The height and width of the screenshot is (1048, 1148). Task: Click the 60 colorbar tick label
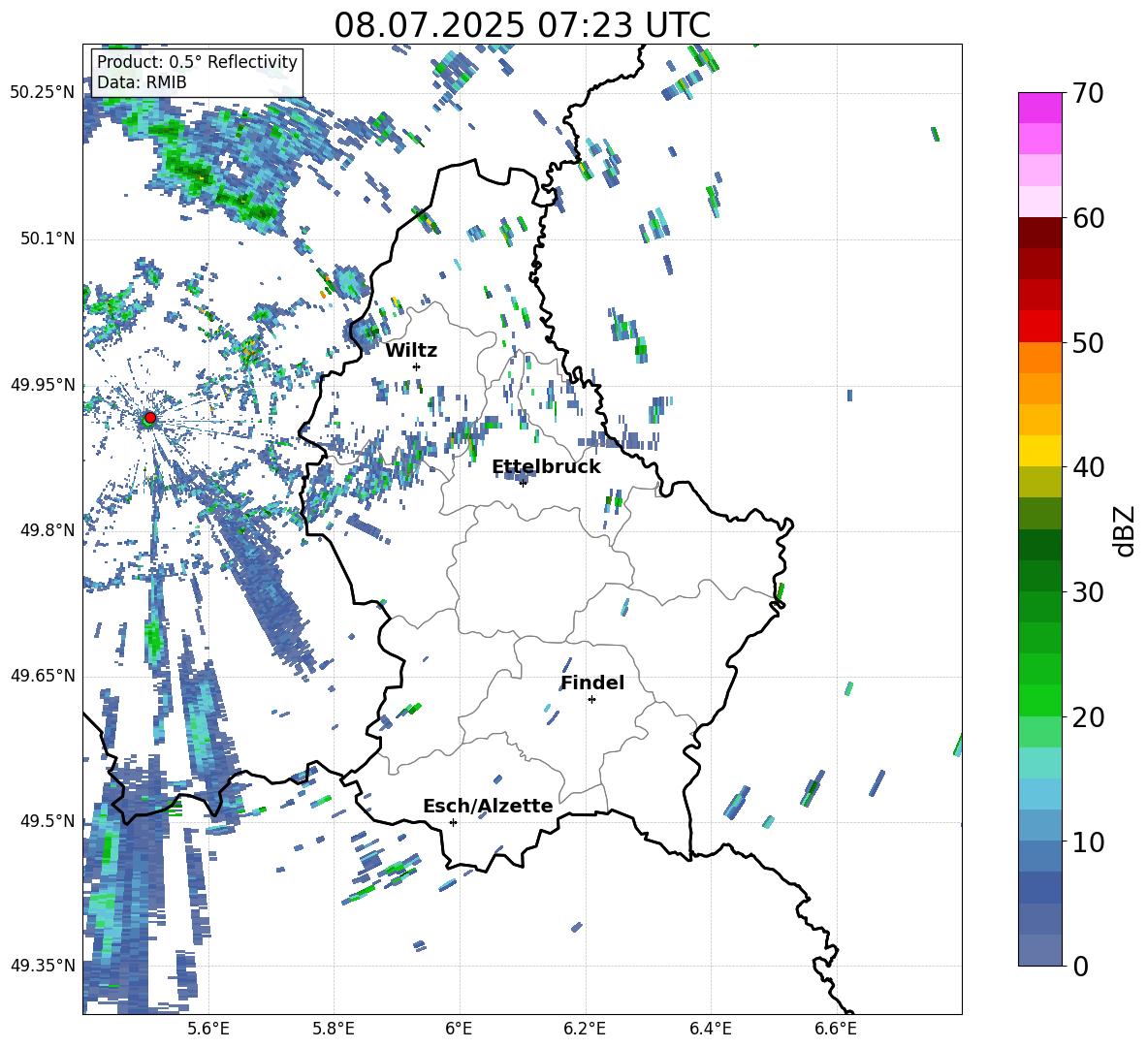(1088, 218)
